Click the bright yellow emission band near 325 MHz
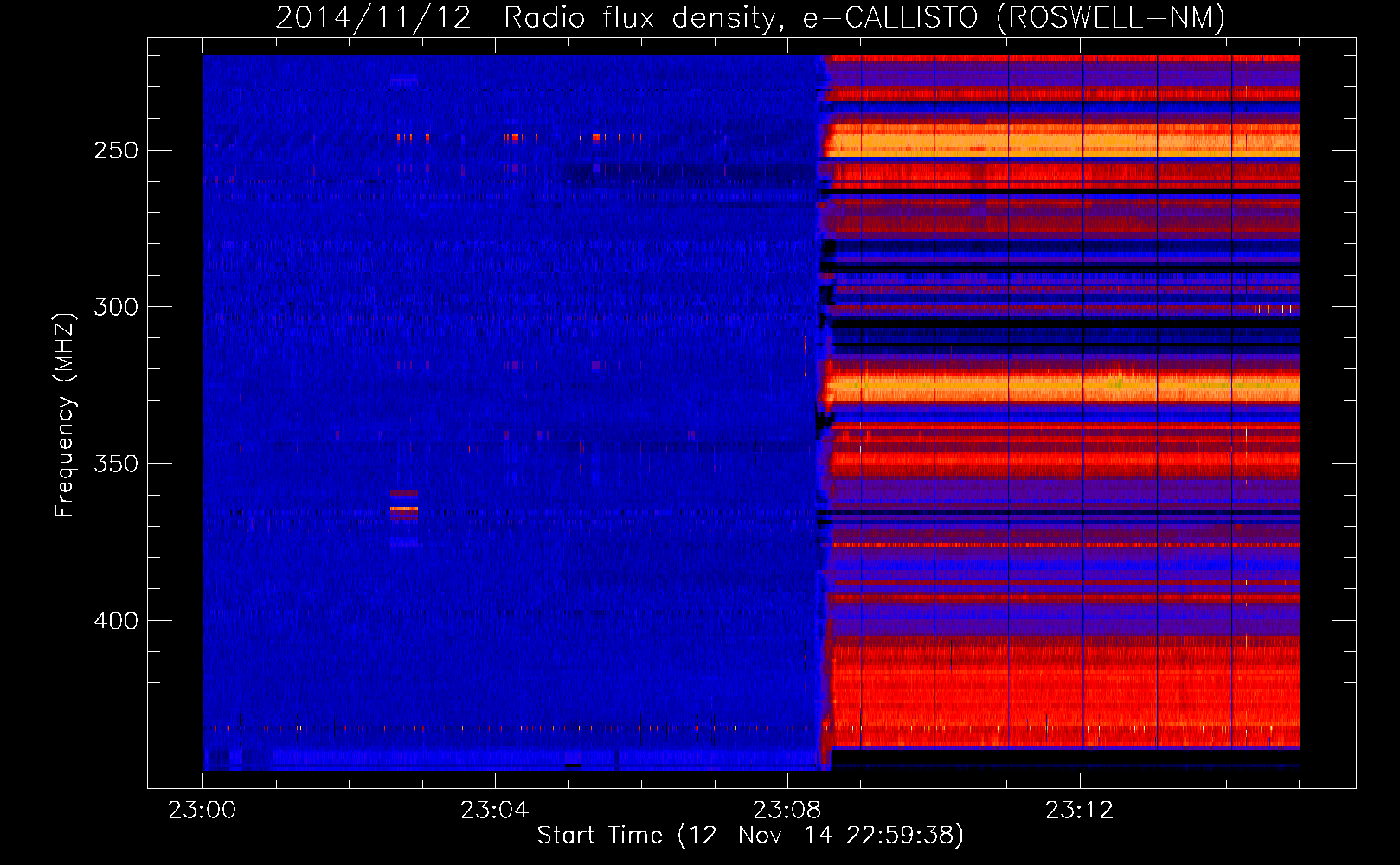 pyautogui.click(x=1064, y=387)
